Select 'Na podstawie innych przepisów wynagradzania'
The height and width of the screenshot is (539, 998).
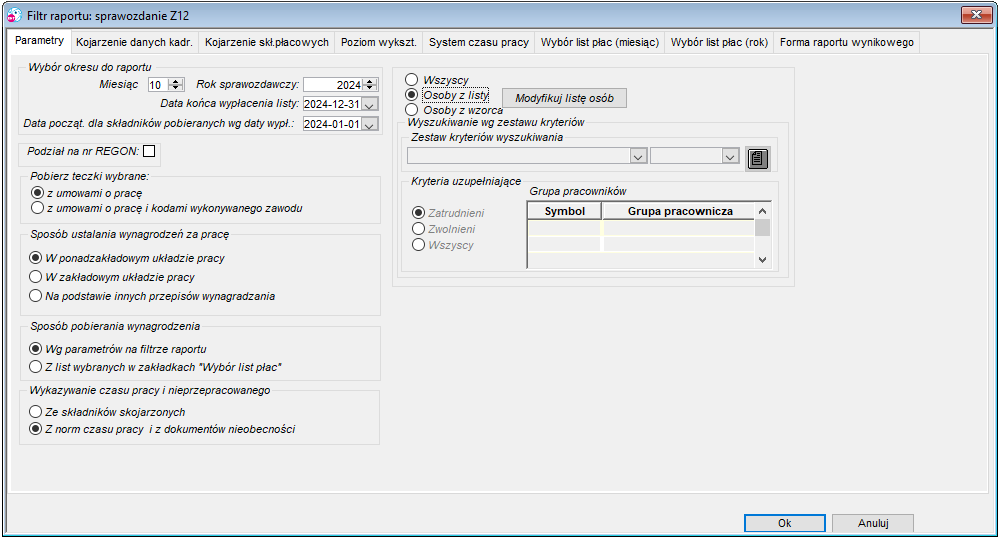click(36, 296)
